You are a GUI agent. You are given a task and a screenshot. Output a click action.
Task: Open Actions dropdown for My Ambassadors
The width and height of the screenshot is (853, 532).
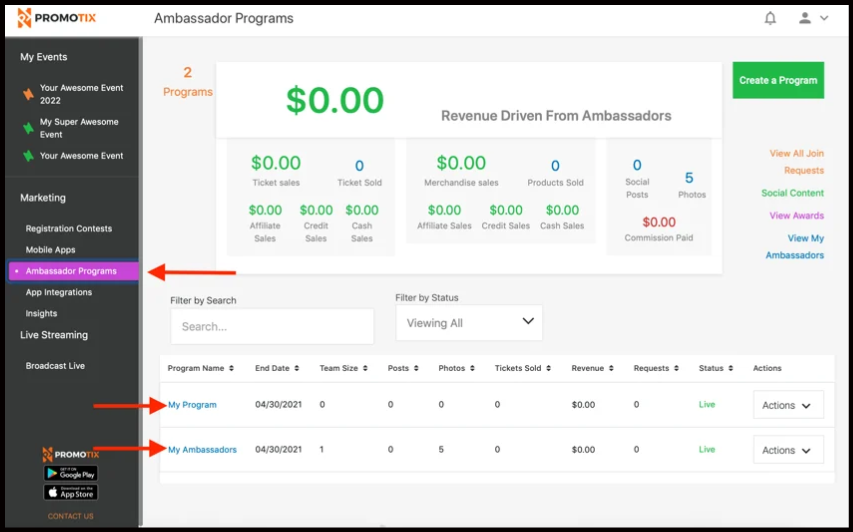787,450
